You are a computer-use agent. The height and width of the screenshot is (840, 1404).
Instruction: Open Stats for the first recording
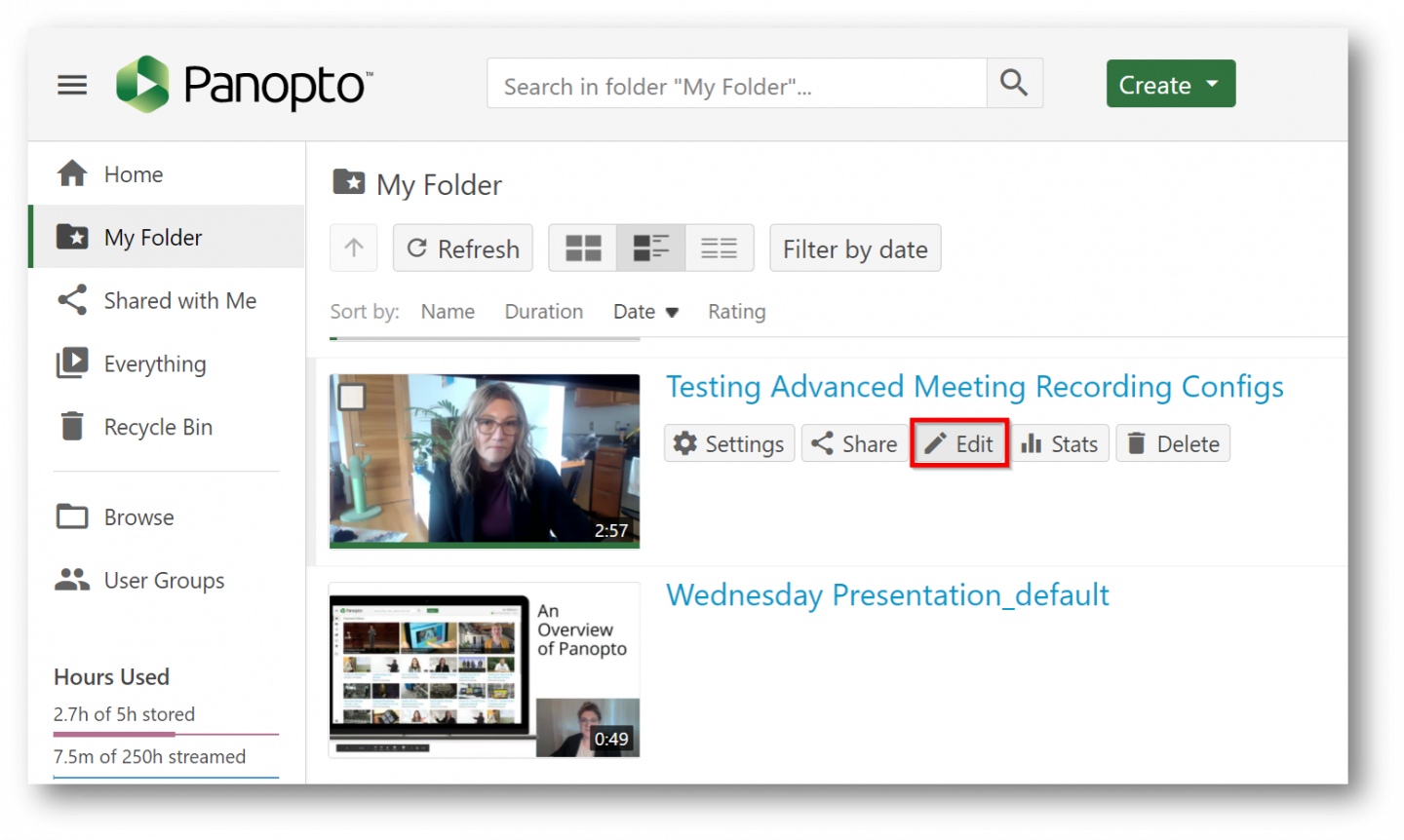tap(1060, 443)
